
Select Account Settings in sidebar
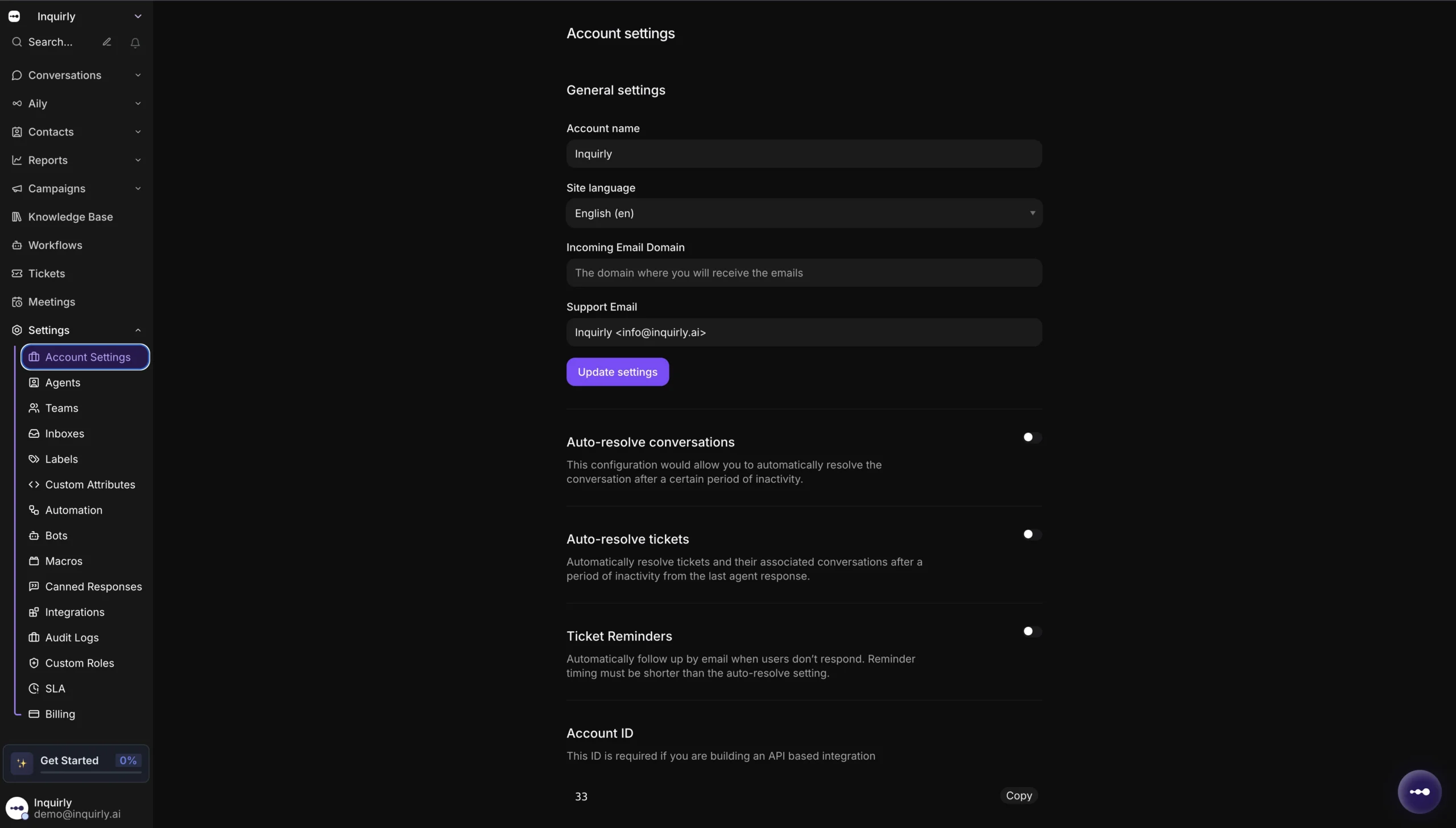(x=85, y=357)
